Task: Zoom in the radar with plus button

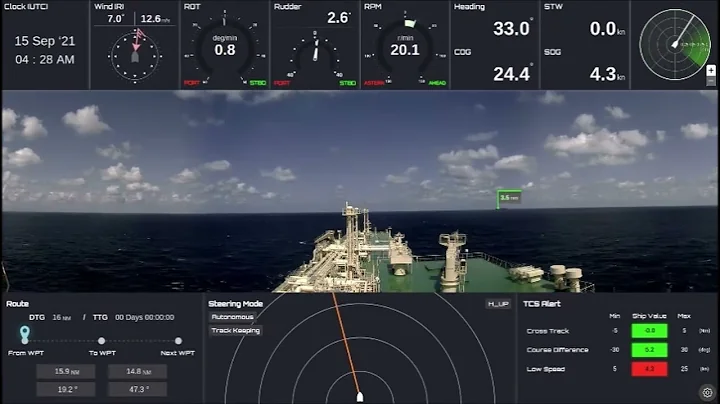Action: click(x=711, y=70)
